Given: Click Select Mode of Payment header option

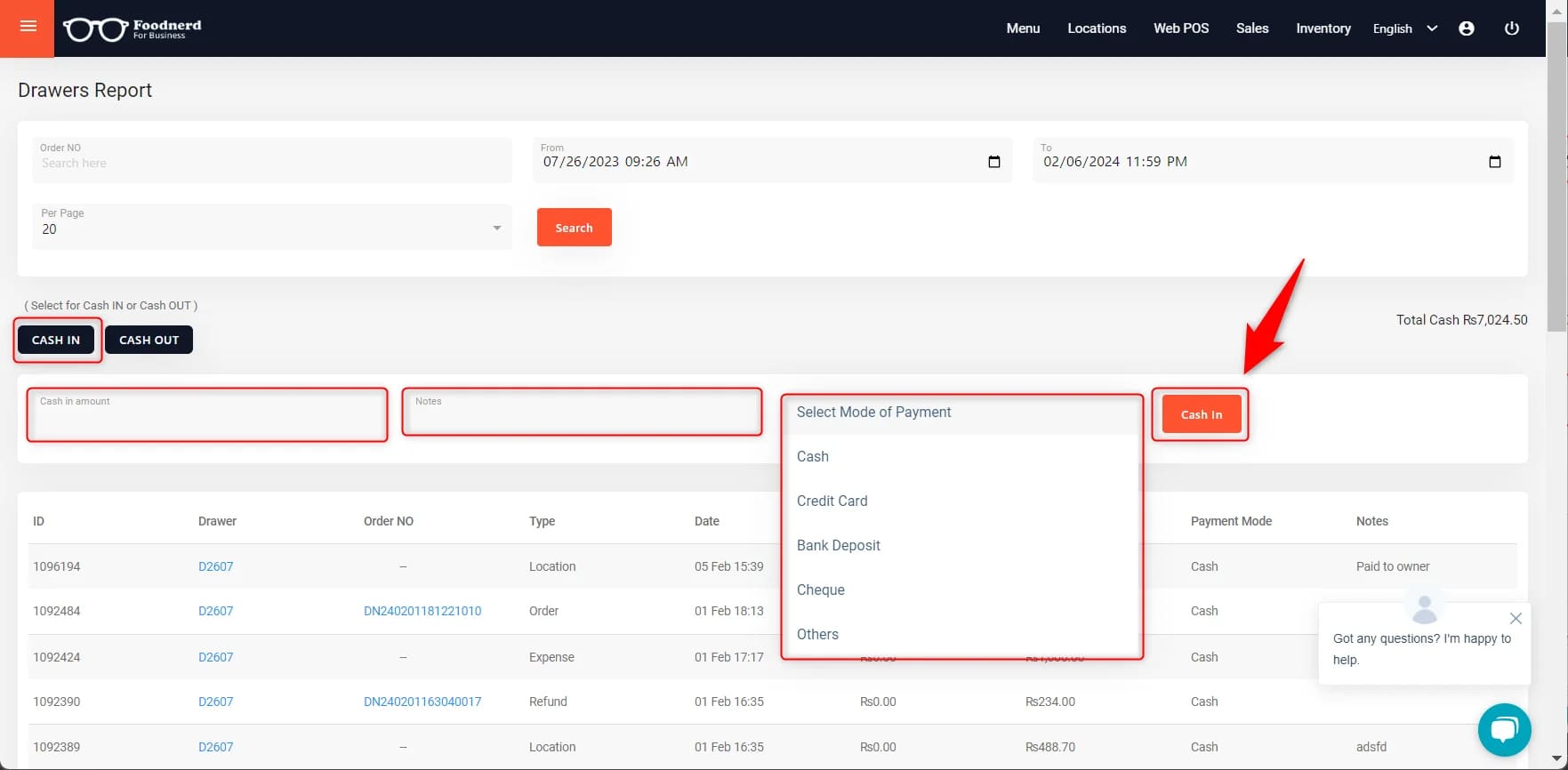Looking at the screenshot, I should [x=961, y=413].
